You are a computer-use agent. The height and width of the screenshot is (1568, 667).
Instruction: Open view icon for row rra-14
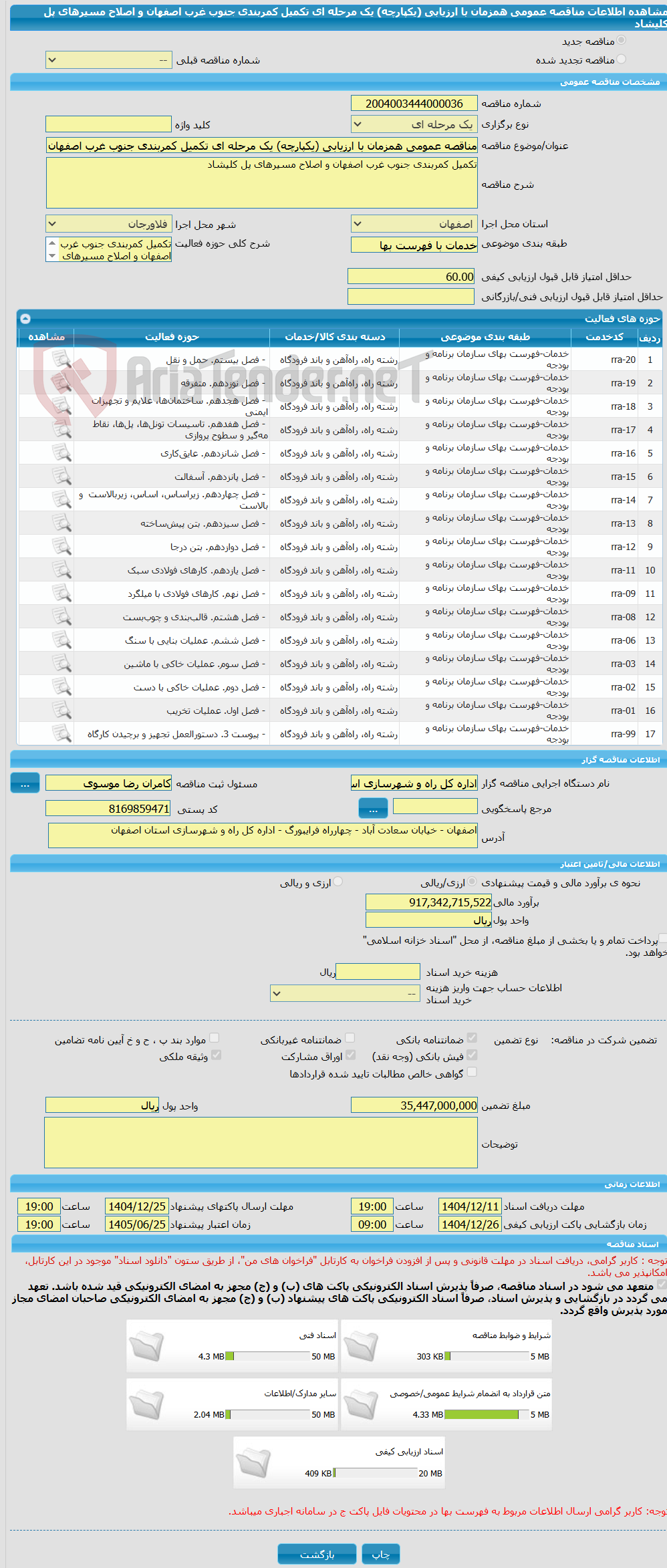pyautogui.click(x=61, y=500)
